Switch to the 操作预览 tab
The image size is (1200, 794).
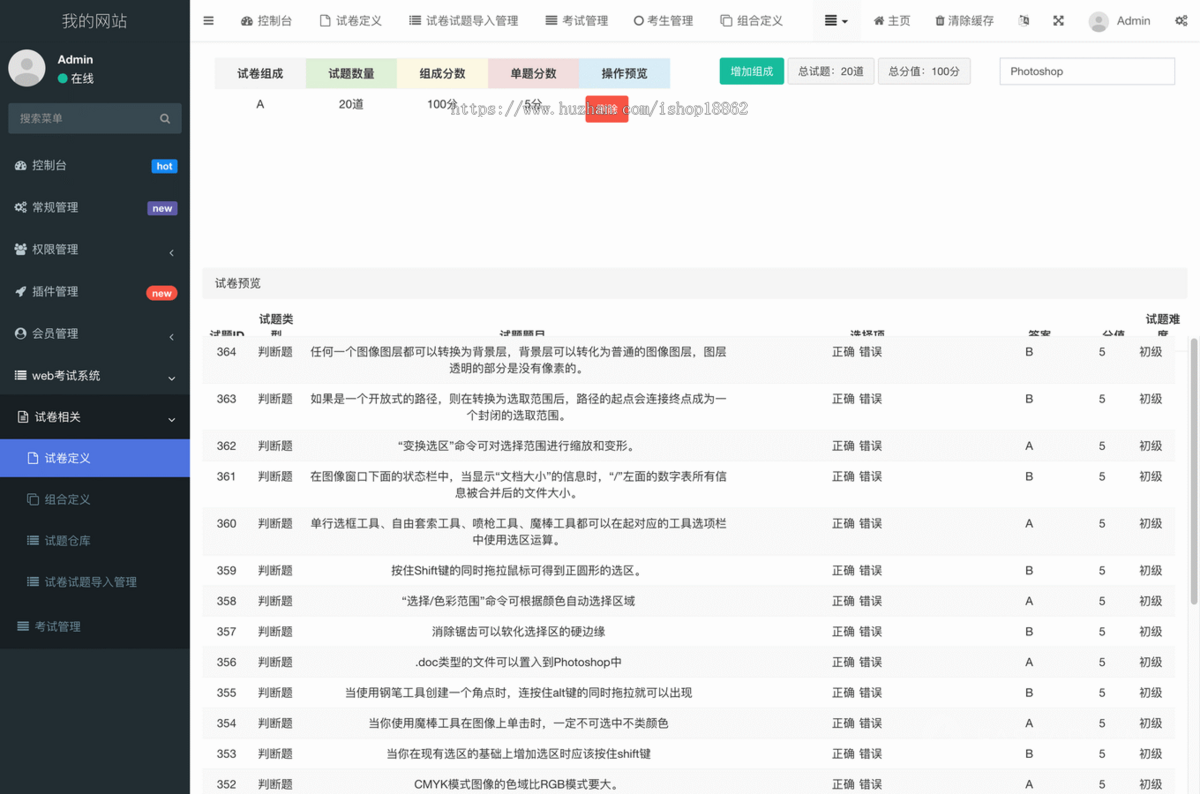point(624,72)
